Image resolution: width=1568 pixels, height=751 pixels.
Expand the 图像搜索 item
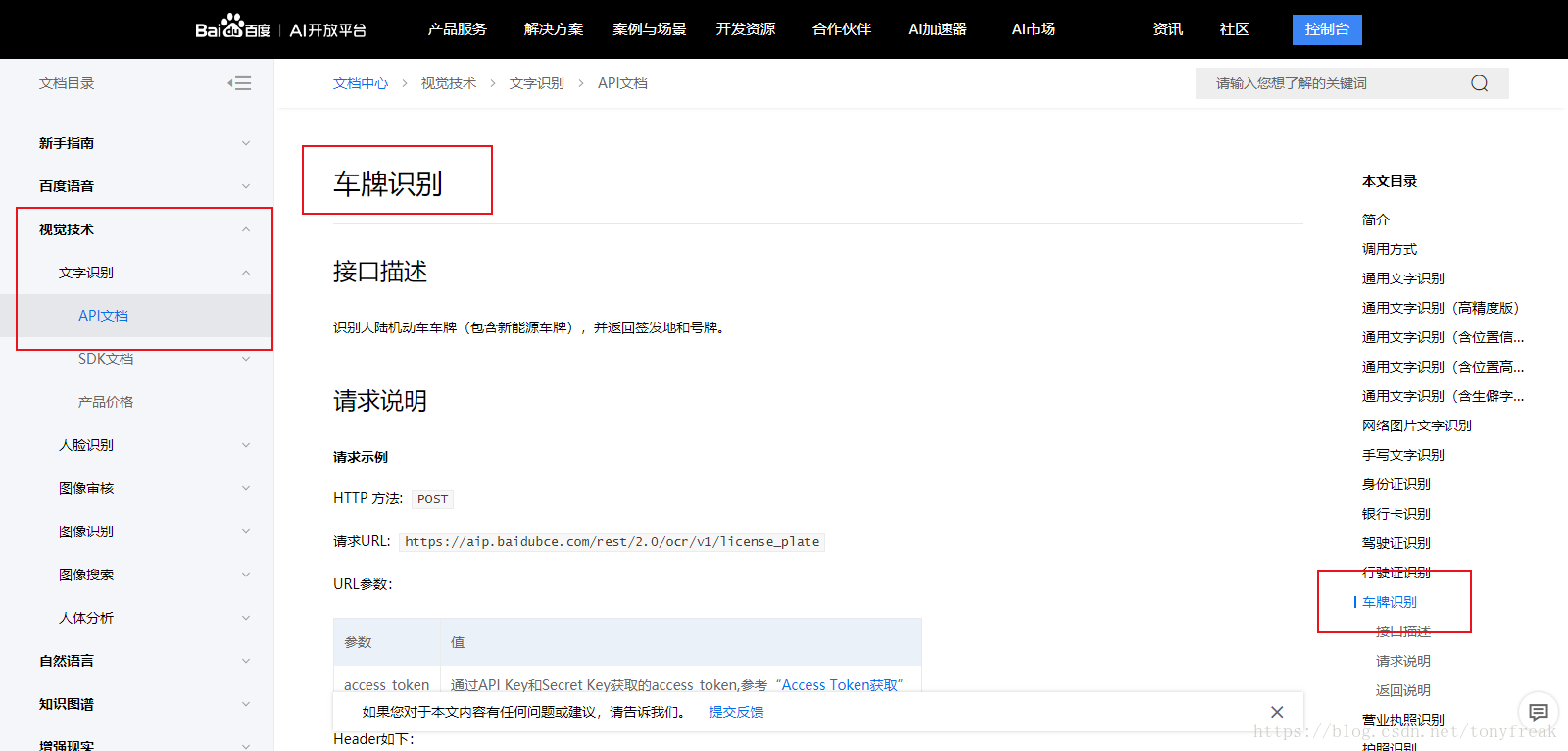click(x=246, y=575)
